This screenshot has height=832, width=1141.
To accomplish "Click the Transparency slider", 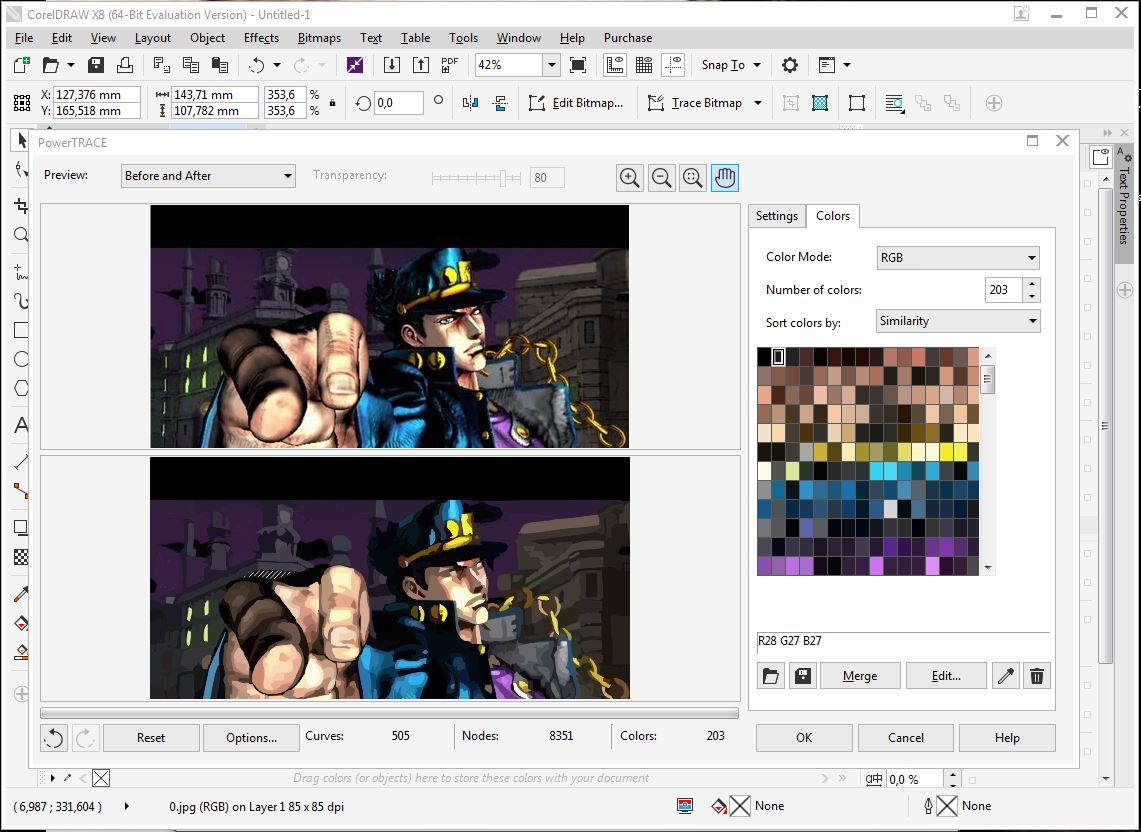I will coord(477,178).
